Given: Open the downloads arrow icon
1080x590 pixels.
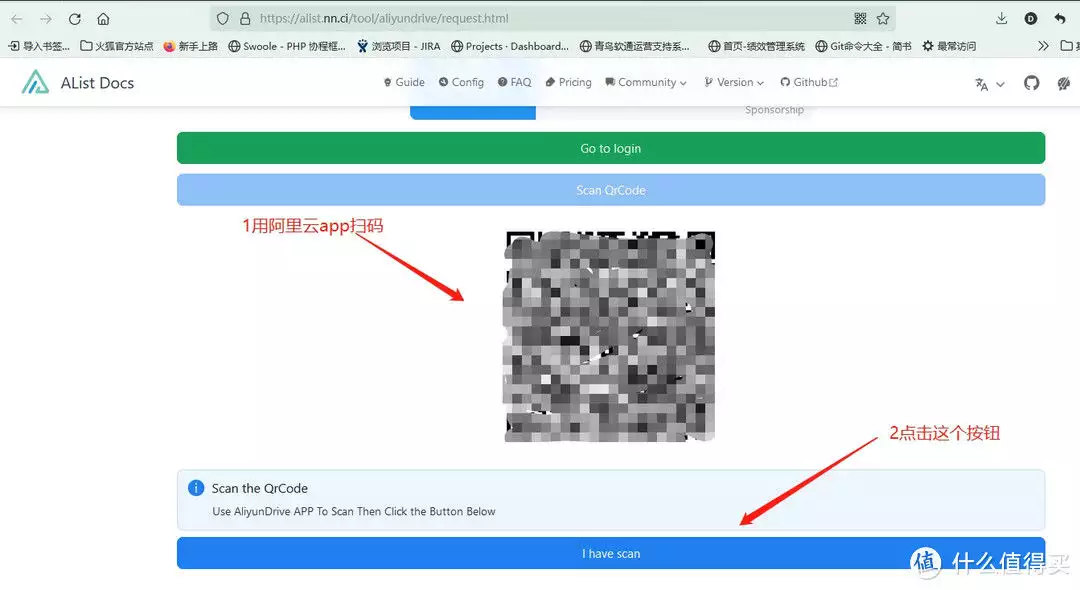Looking at the screenshot, I should 1001,19.
